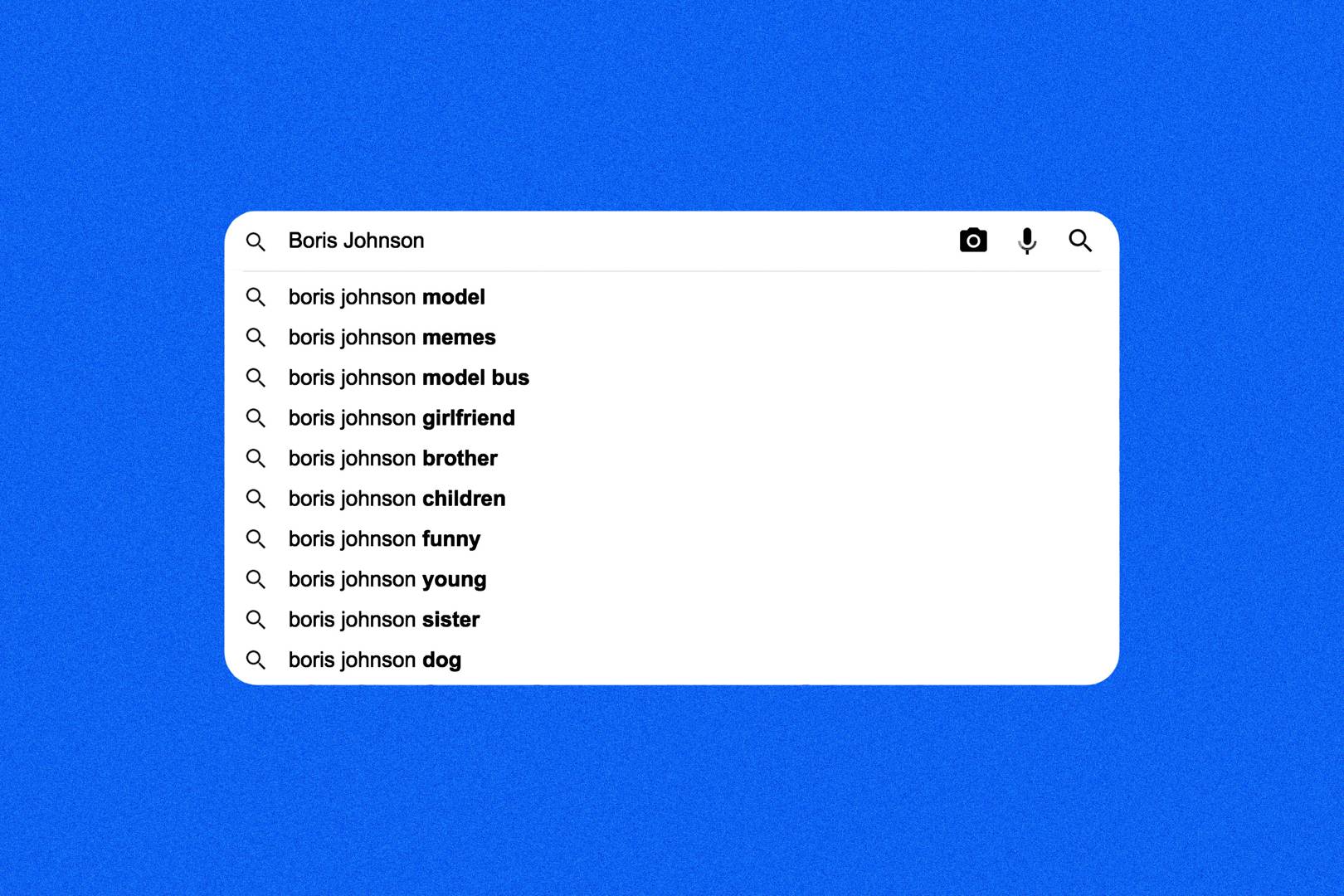Select the suggestion 'boris johnson dog'
Screen dimensions: 1344x896
click(x=374, y=660)
